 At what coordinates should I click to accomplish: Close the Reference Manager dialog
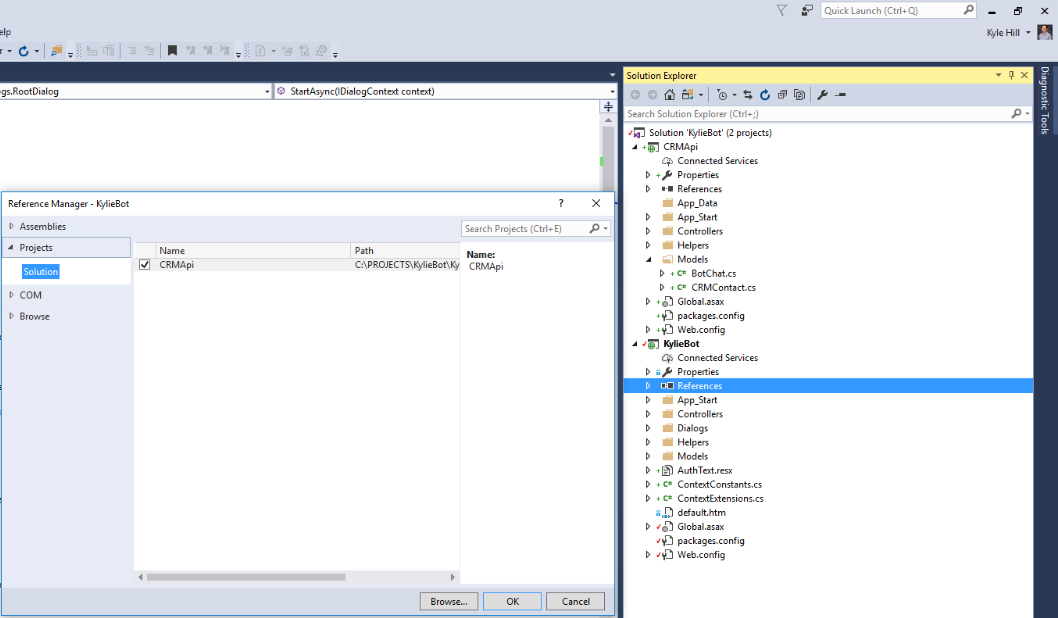pyautogui.click(x=596, y=202)
